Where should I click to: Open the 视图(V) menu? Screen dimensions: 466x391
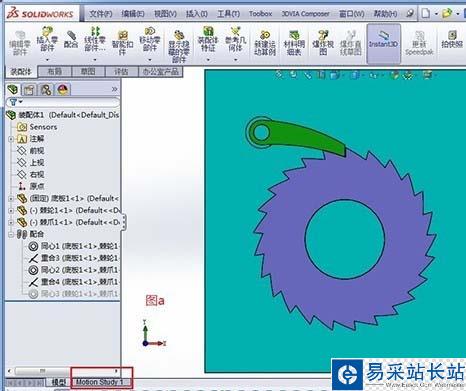click(x=165, y=14)
